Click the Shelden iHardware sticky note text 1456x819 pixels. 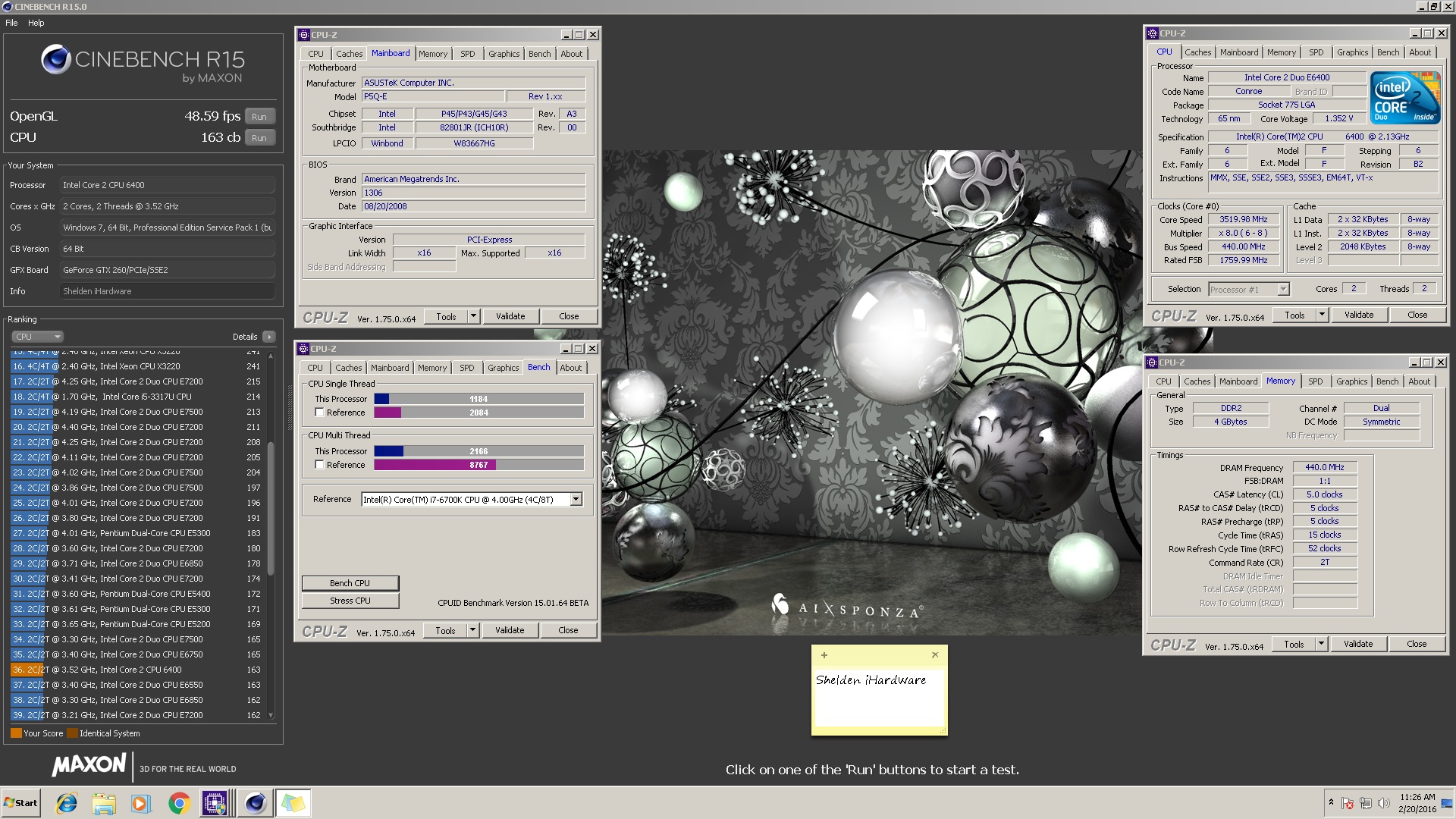[x=871, y=680]
